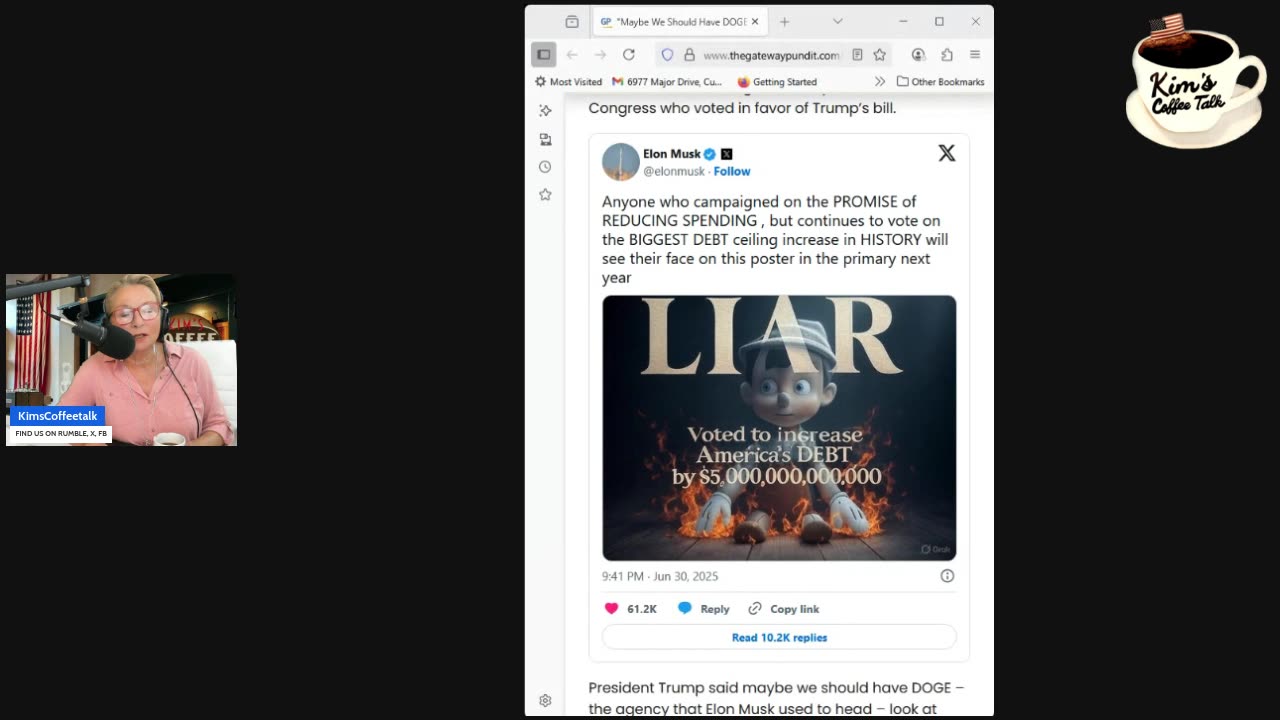Open sidebar AI chatbot sparkle icon
The height and width of the screenshot is (720, 1280).
pos(545,111)
